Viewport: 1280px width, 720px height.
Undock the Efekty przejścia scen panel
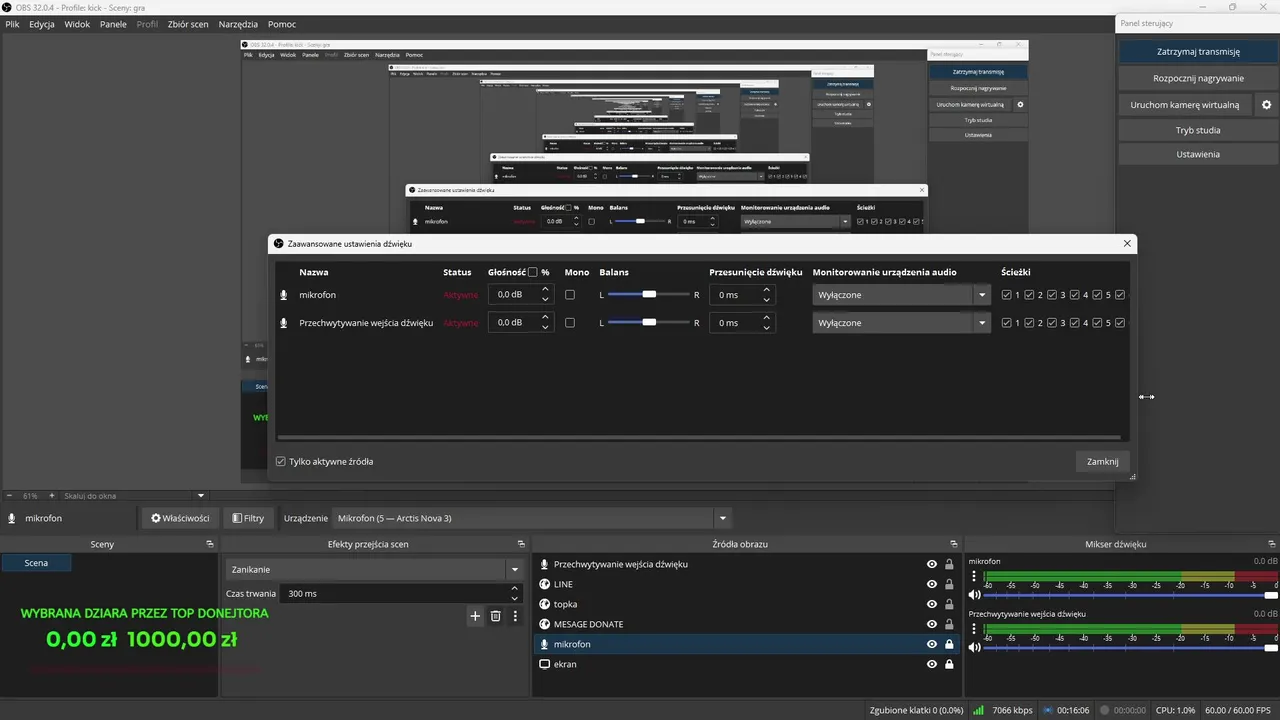coord(521,544)
